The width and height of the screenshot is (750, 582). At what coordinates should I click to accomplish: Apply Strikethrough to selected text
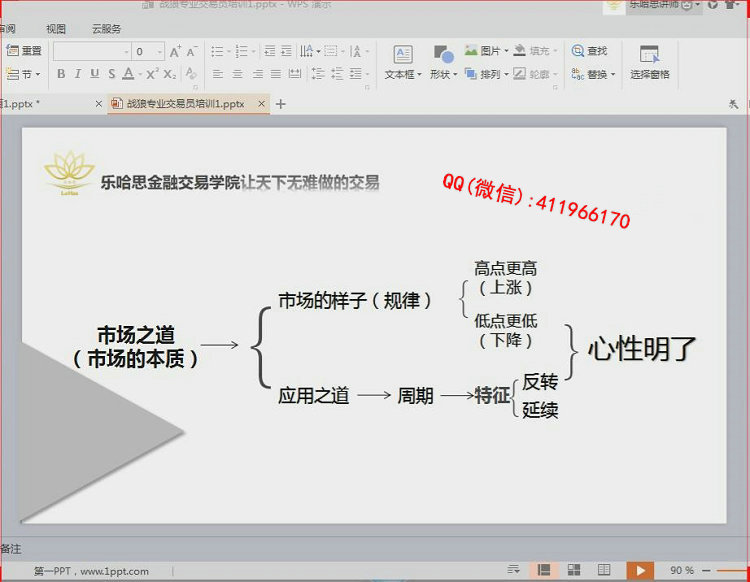(x=111, y=74)
